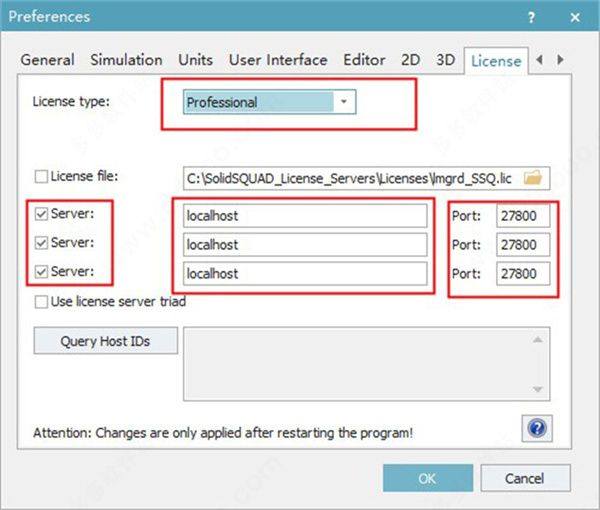Click host IDs scrollbar up arrow
Viewport: 600px width, 510px height.
click(x=538, y=339)
